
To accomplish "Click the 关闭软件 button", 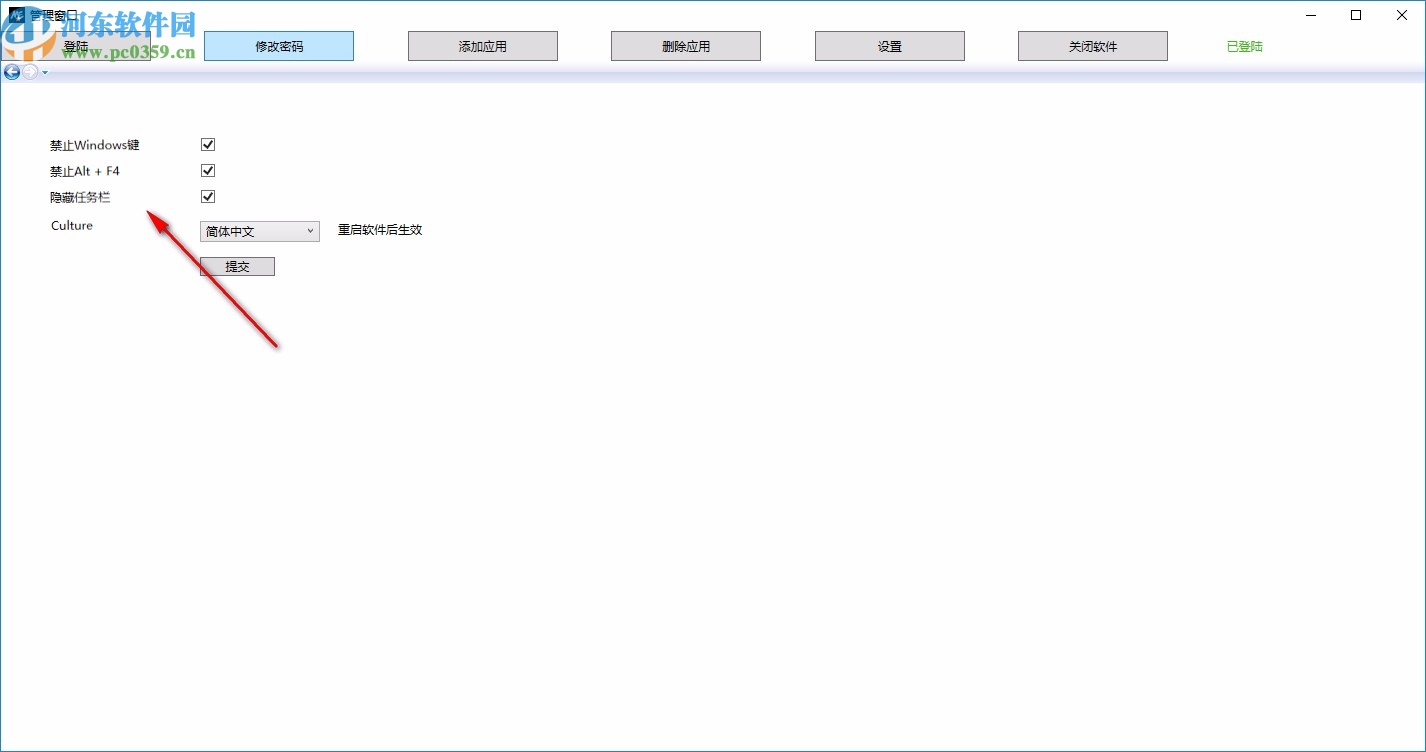I will 1092,45.
